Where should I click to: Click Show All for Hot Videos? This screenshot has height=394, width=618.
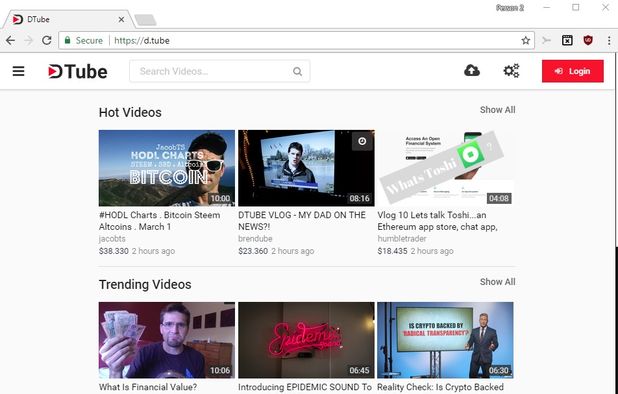(497, 110)
